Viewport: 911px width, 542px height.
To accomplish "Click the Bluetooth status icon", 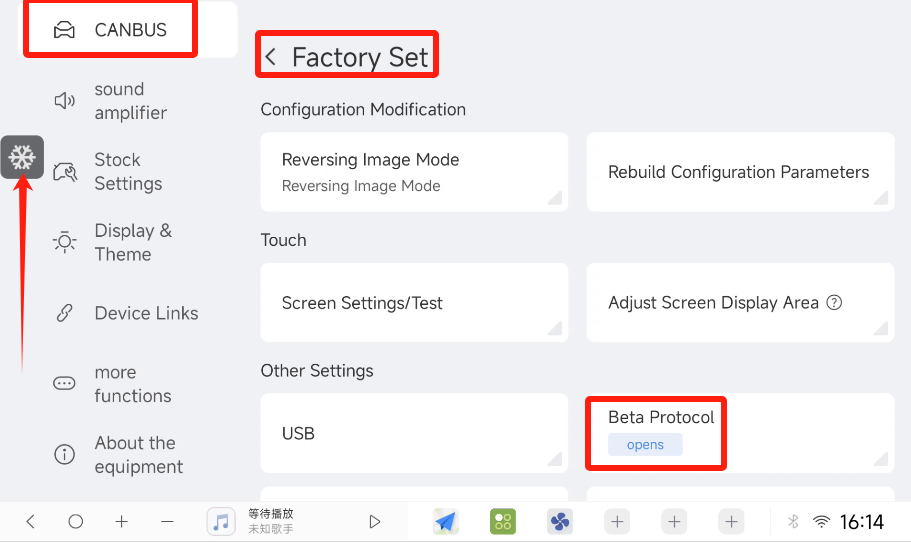I will pos(793,521).
